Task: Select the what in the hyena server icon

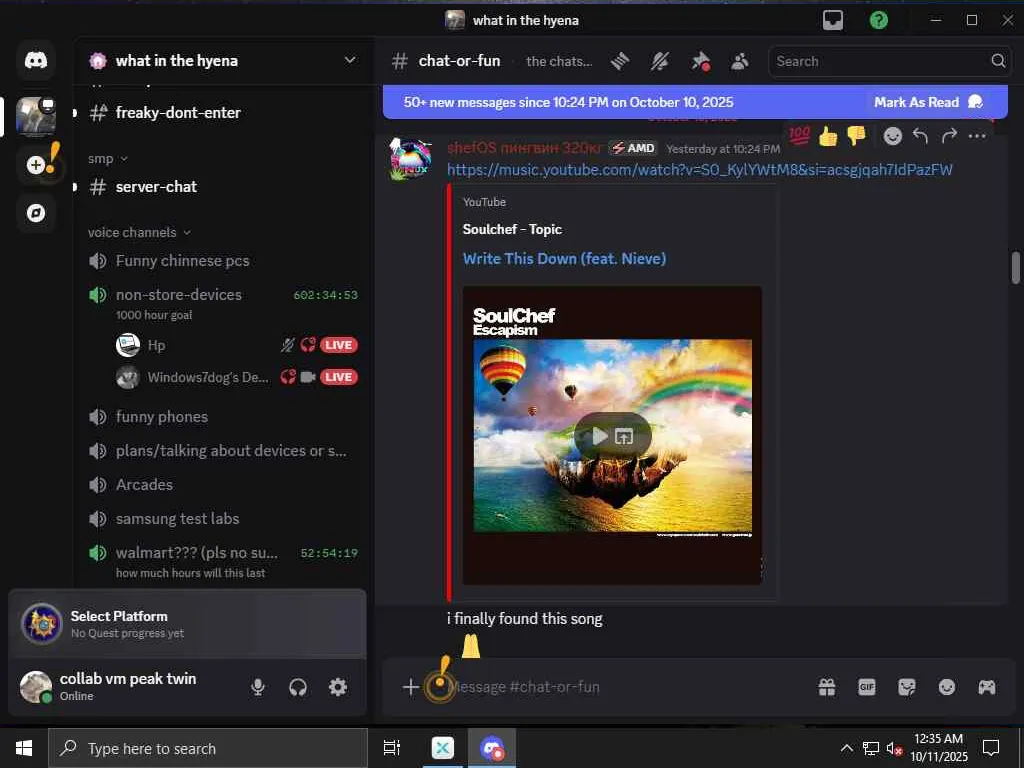Action: (x=36, y=116)
